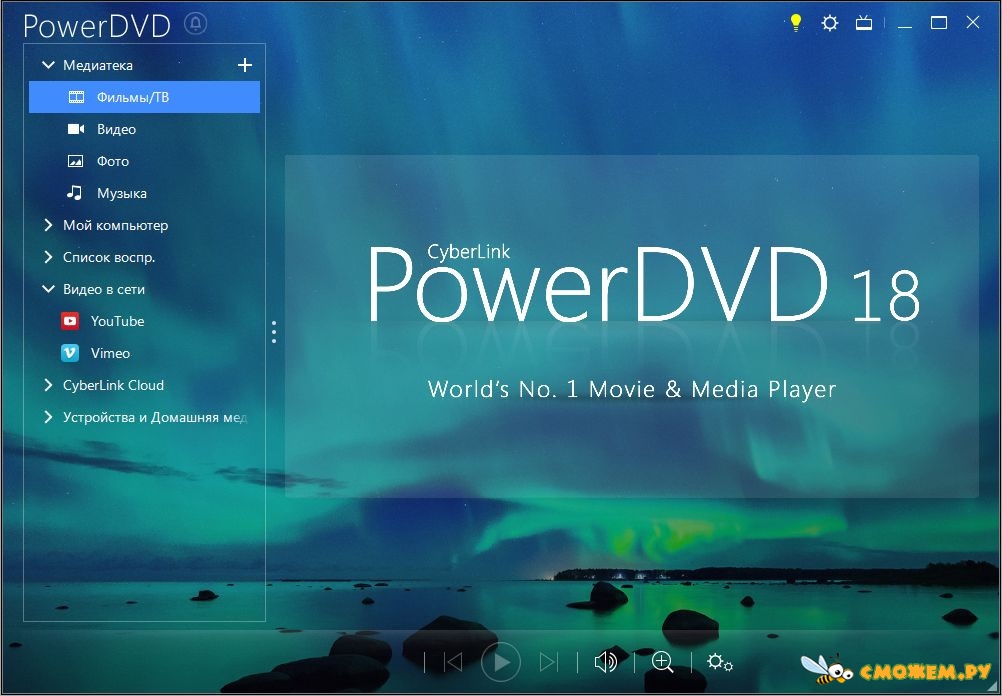Start playback with the Play button
This screenshot has height=696, width=1002.
coord(500,662)
